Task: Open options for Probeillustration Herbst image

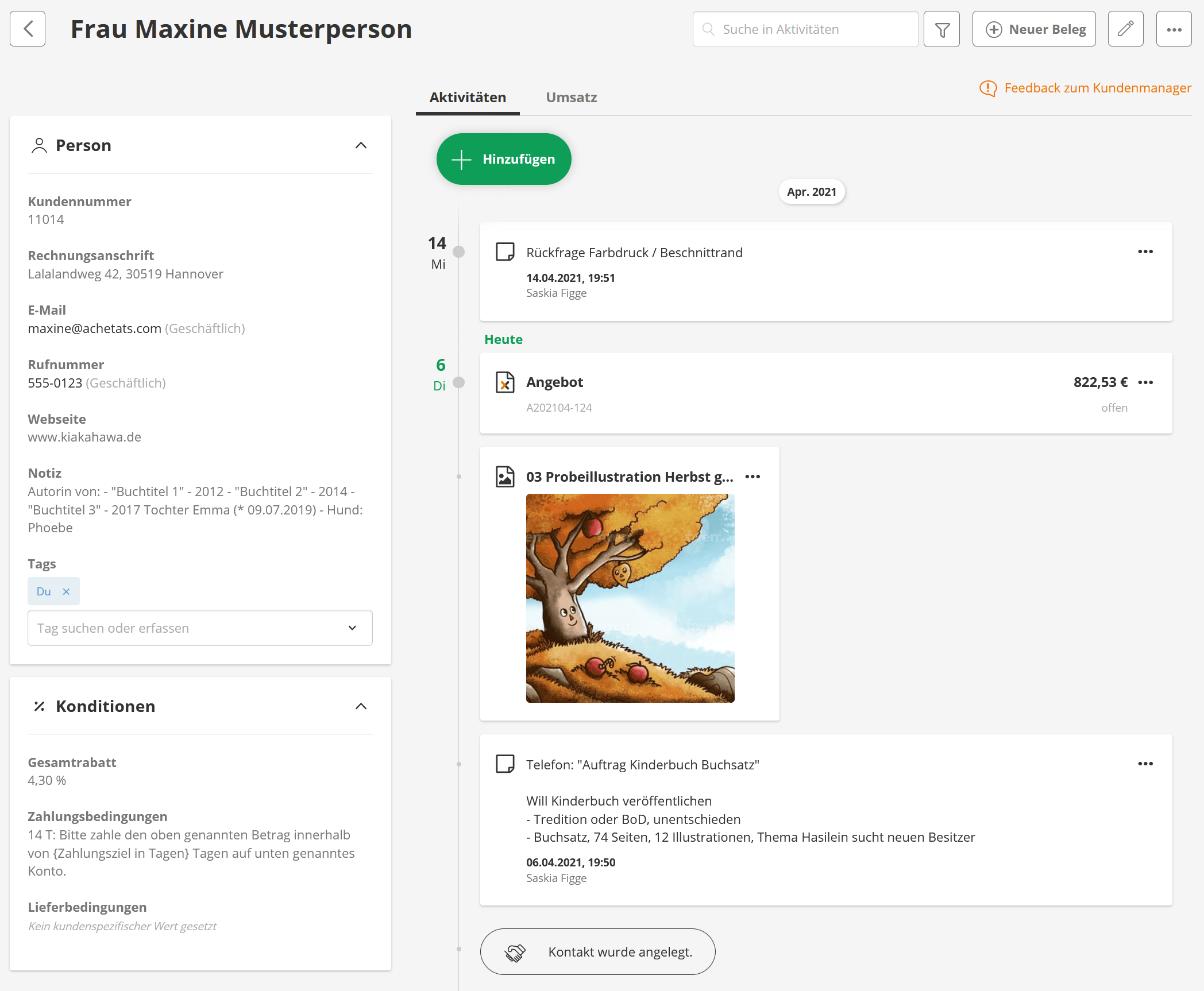Action: click(752, 477)
